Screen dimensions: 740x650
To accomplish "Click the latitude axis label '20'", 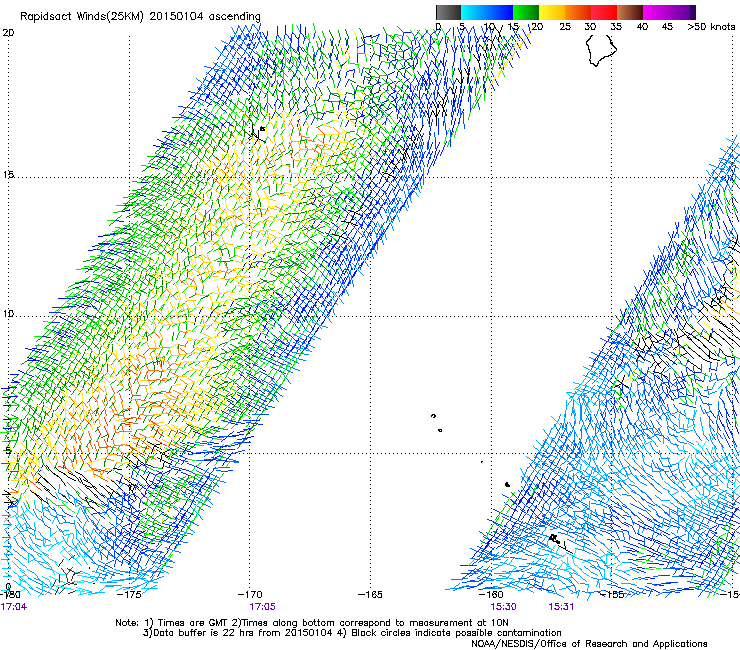I will point(8,32).
